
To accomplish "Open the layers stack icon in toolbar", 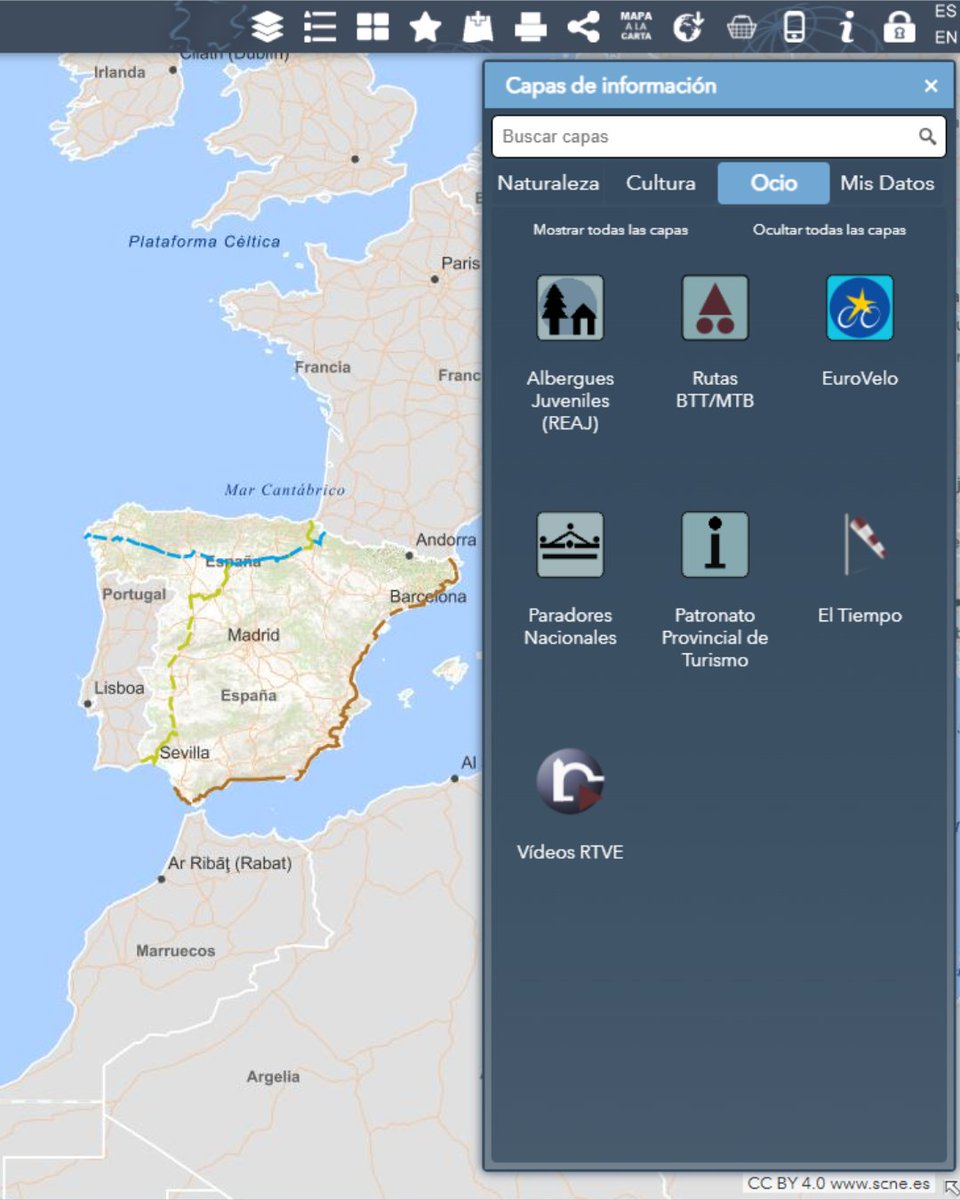I will pyautogui.click(x=267, y=26).
